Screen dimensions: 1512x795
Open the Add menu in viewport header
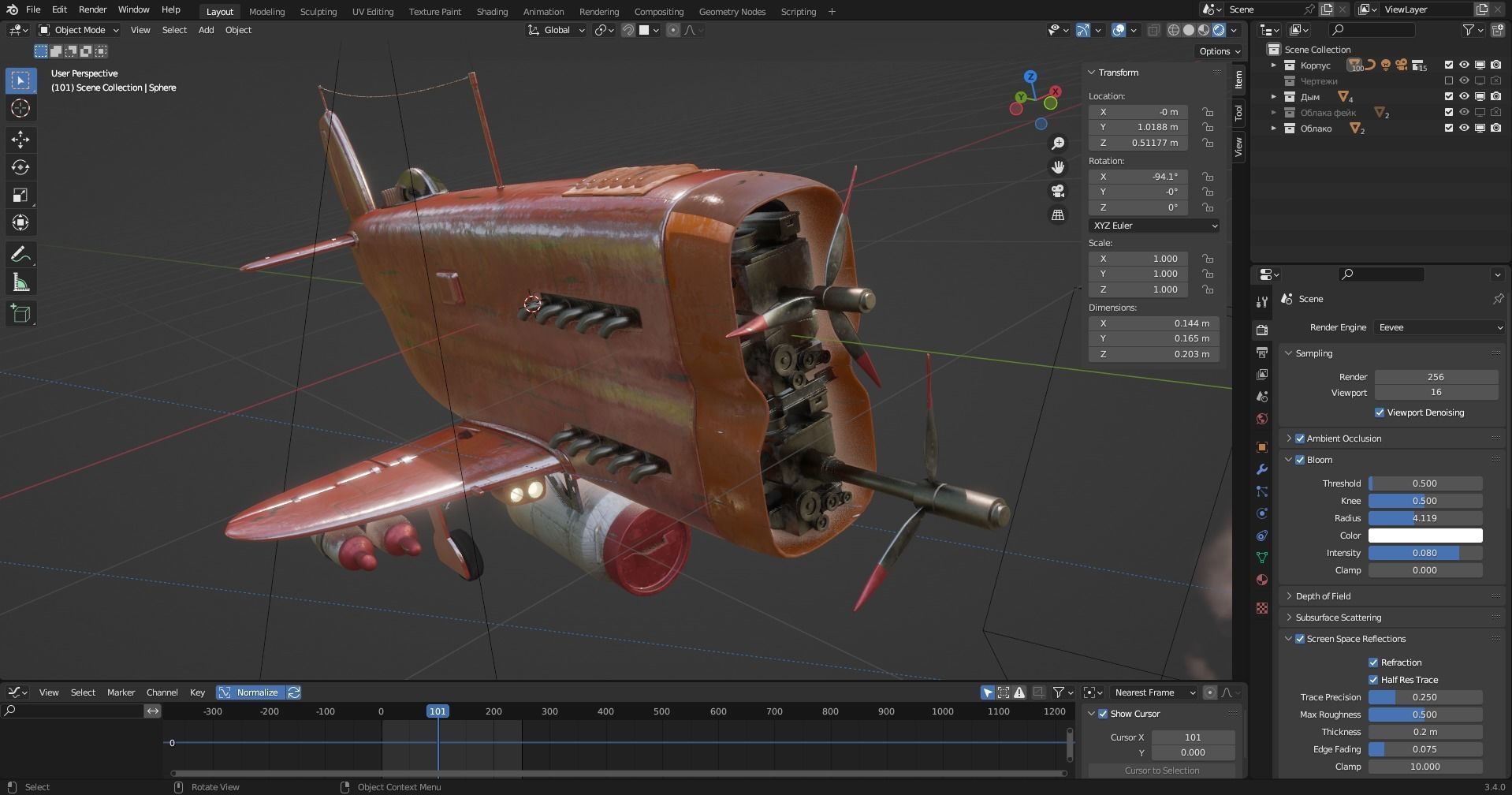(x=206, y=30)
